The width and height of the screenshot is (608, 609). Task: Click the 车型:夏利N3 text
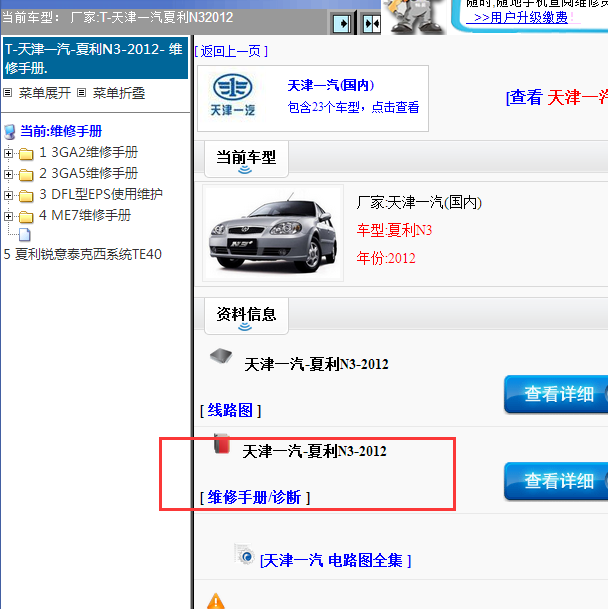394,230
